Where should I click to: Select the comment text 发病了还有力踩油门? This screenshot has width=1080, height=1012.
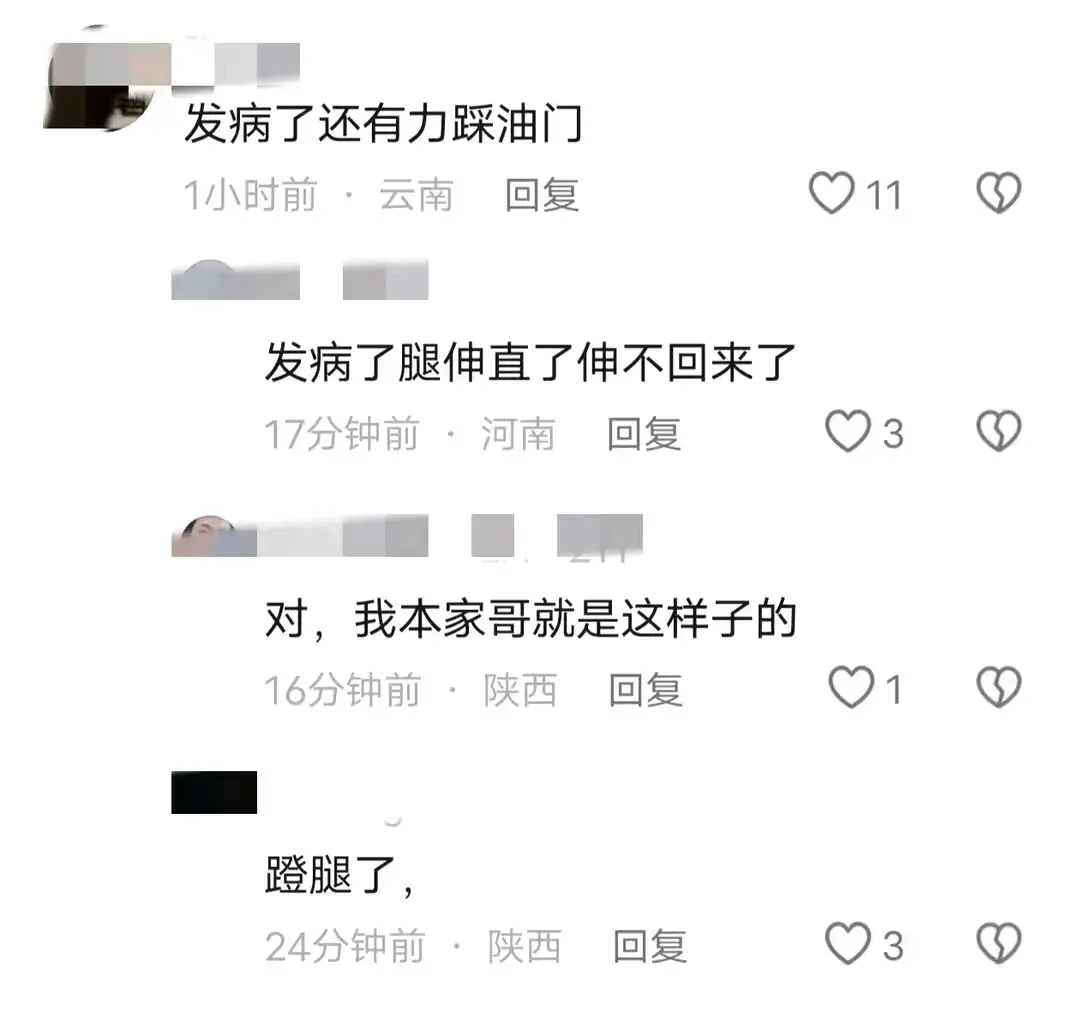coord(384,124)
